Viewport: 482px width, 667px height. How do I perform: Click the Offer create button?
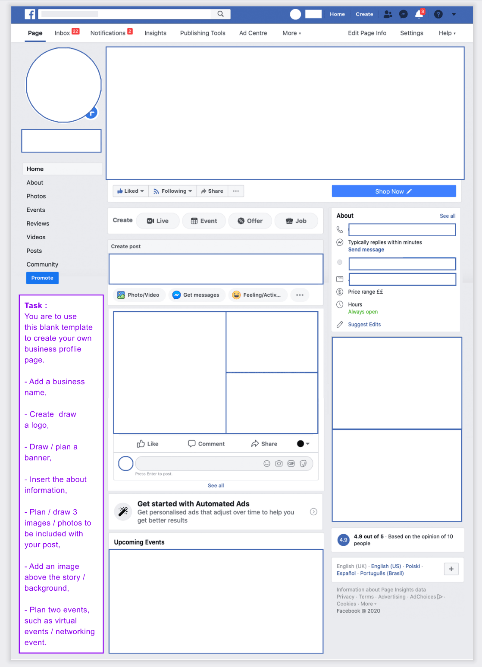pyautogui.click(x=250, y=221)
